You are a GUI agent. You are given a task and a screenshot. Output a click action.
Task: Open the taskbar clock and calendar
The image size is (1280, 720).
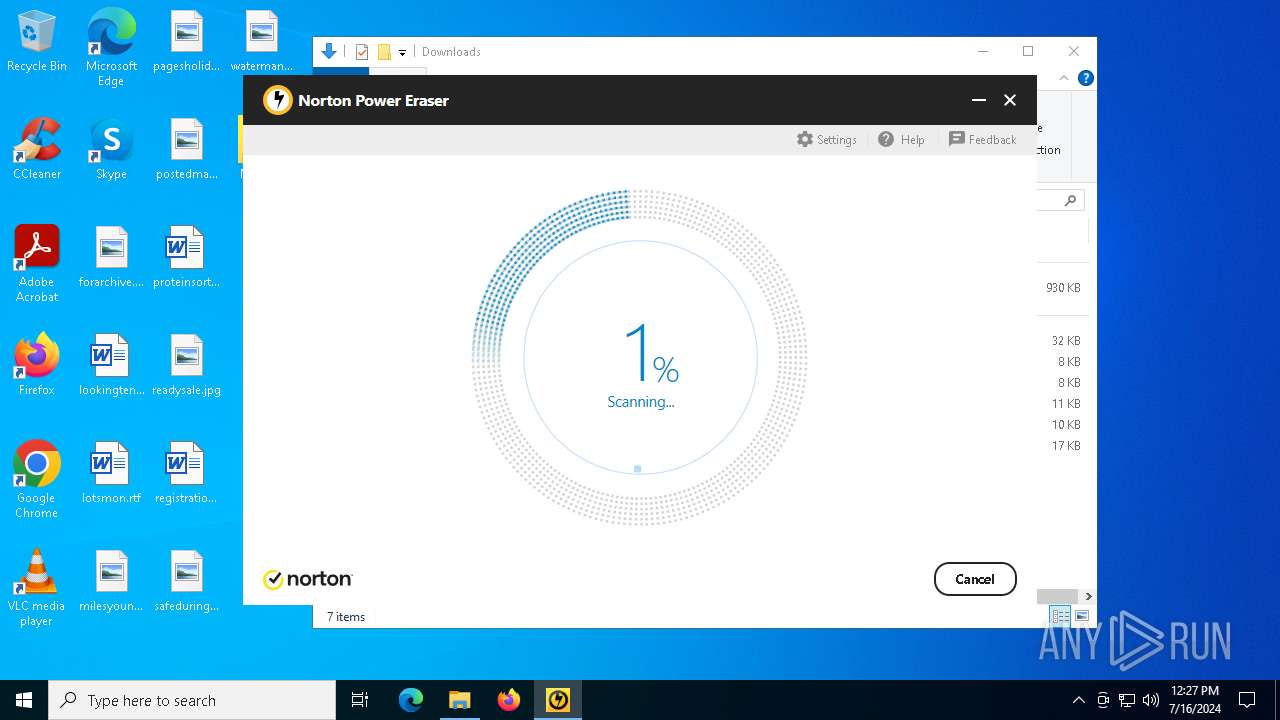coord(1195,700)
